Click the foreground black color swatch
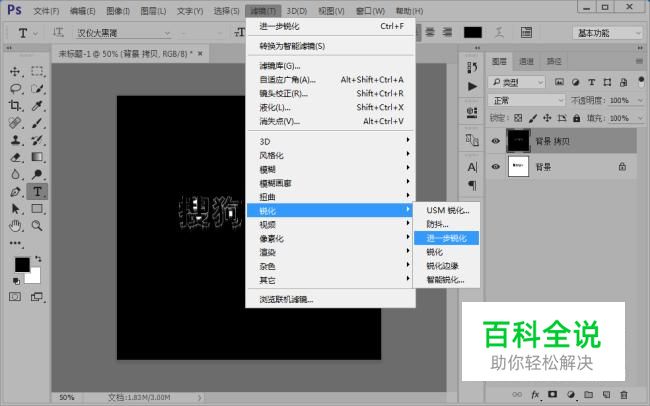650x406 pixels. [22, 265]
